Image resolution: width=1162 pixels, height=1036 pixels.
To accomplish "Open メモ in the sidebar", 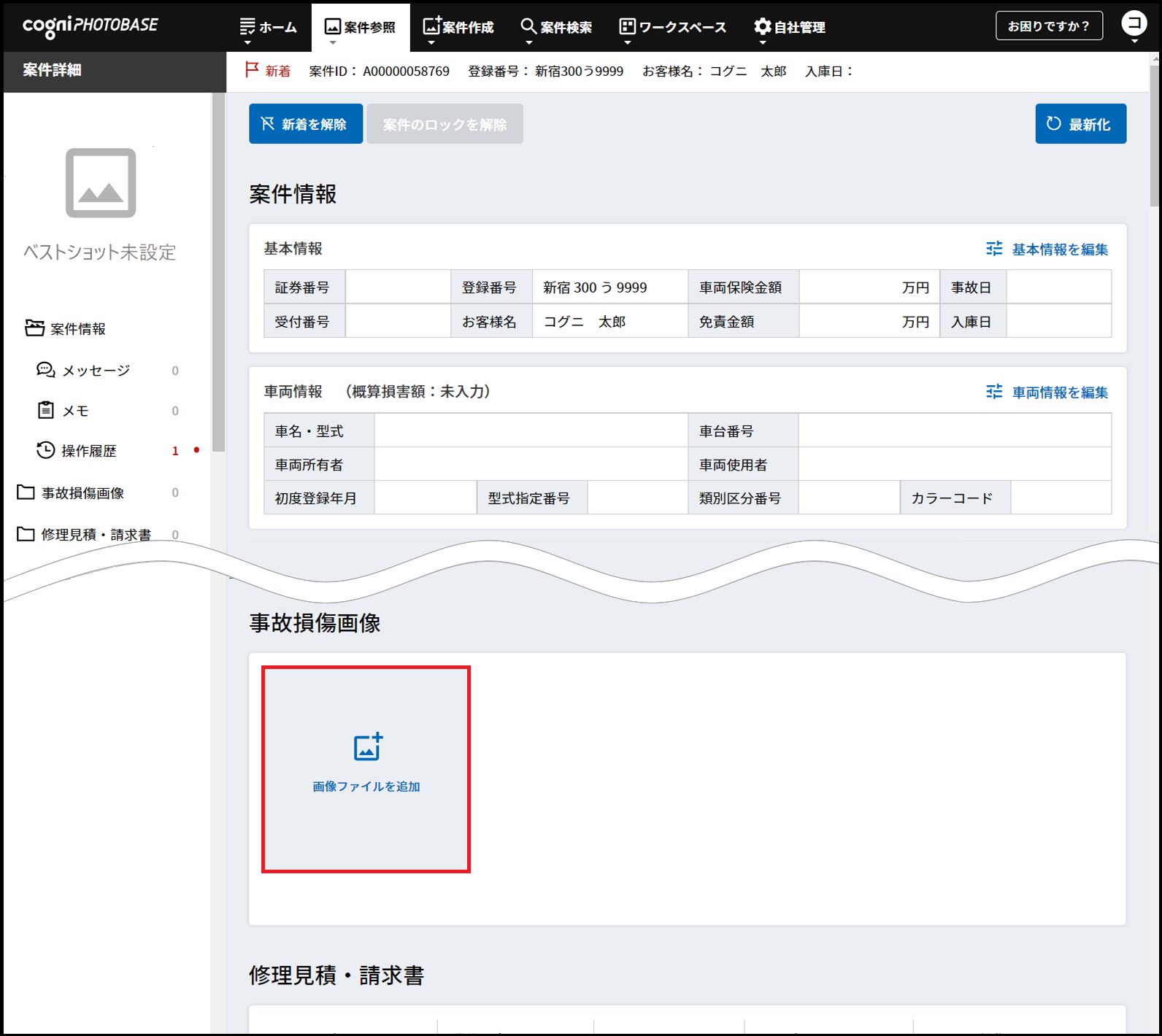I will point(64,411).
